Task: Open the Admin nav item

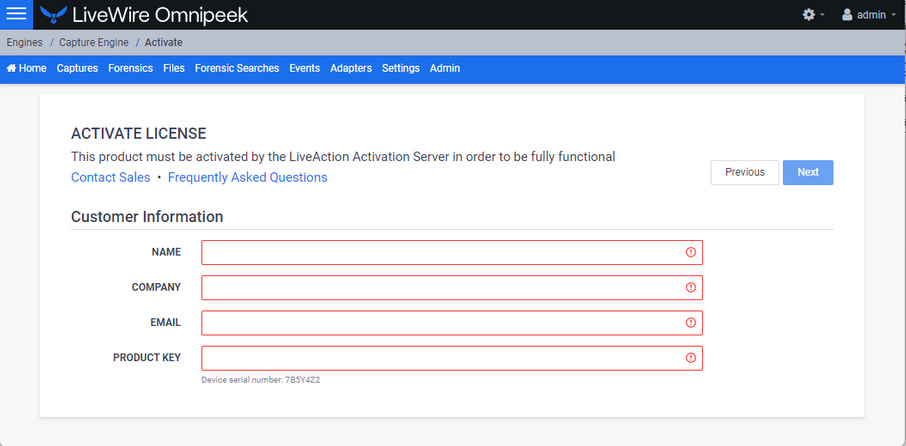Action: 445,68
